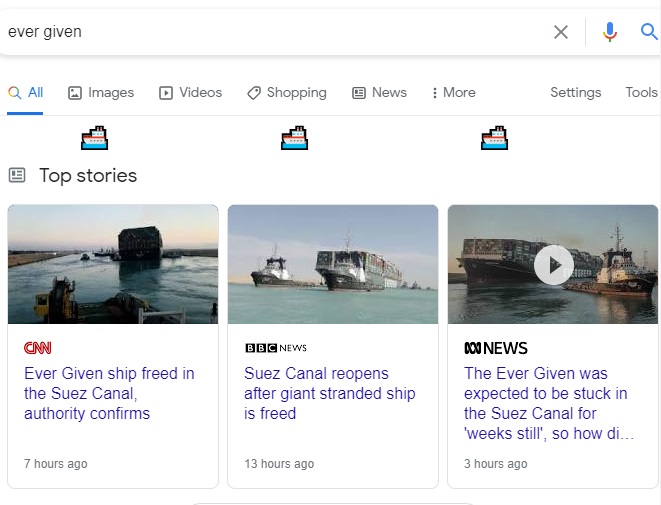This screenshot has height=505, width=661.
Task: Open the ABC News Ever Given story
Action: (548, 403)
